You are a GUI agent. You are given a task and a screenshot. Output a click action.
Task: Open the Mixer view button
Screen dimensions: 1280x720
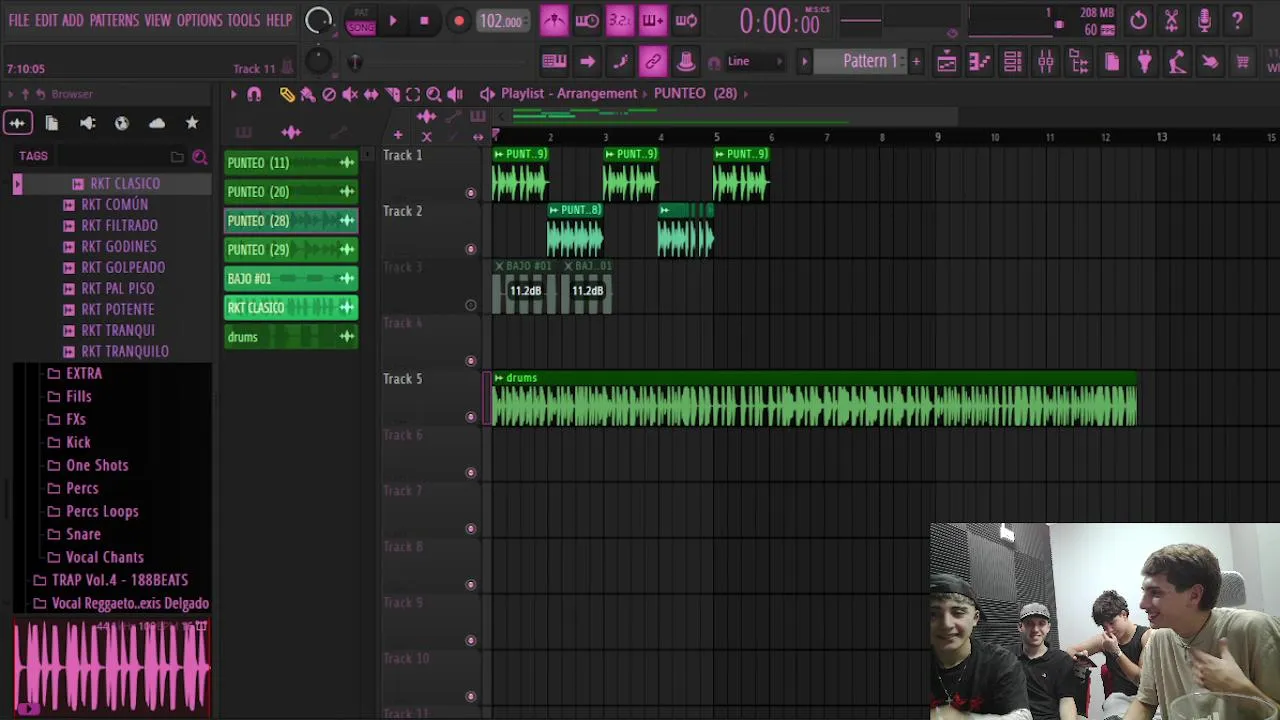(1045, 62)
